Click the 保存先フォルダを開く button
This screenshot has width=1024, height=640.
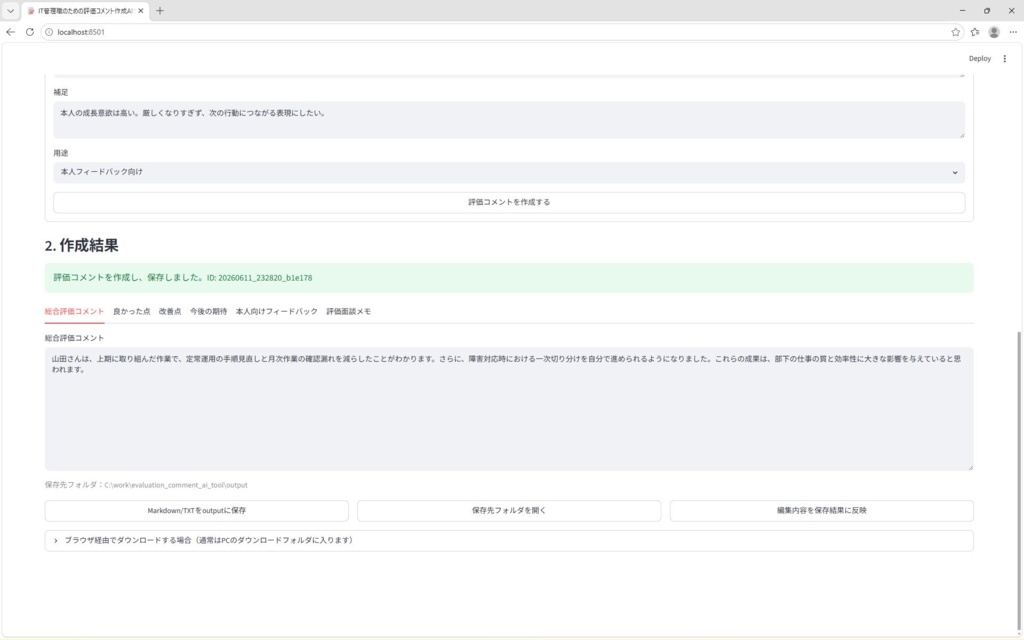pos(509,511)
